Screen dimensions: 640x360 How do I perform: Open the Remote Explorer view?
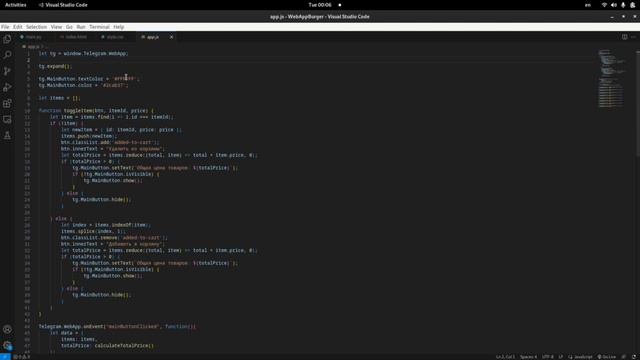tap(7, 119)
